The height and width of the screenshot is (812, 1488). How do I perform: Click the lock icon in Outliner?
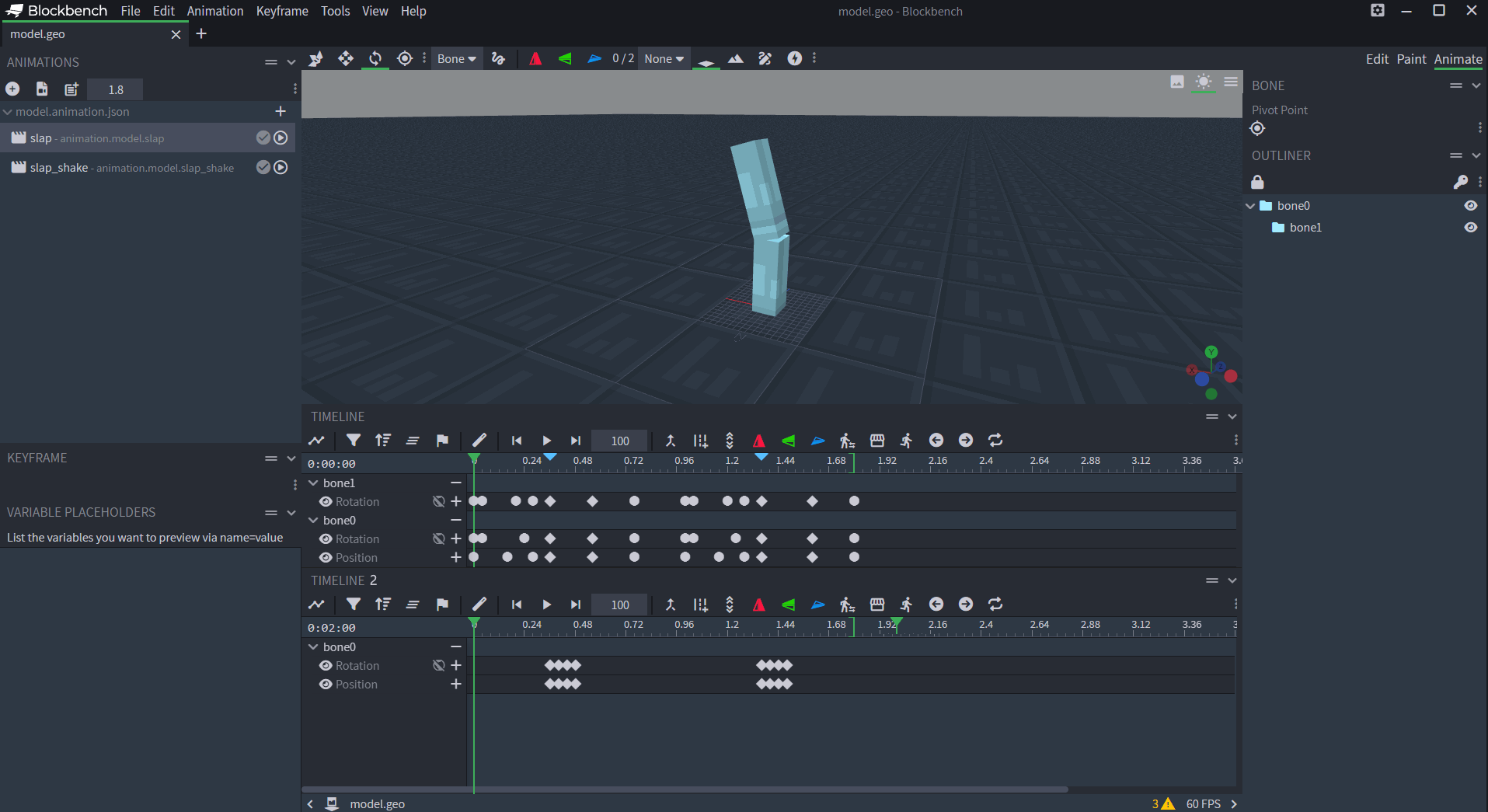[x=1257, y=182]
